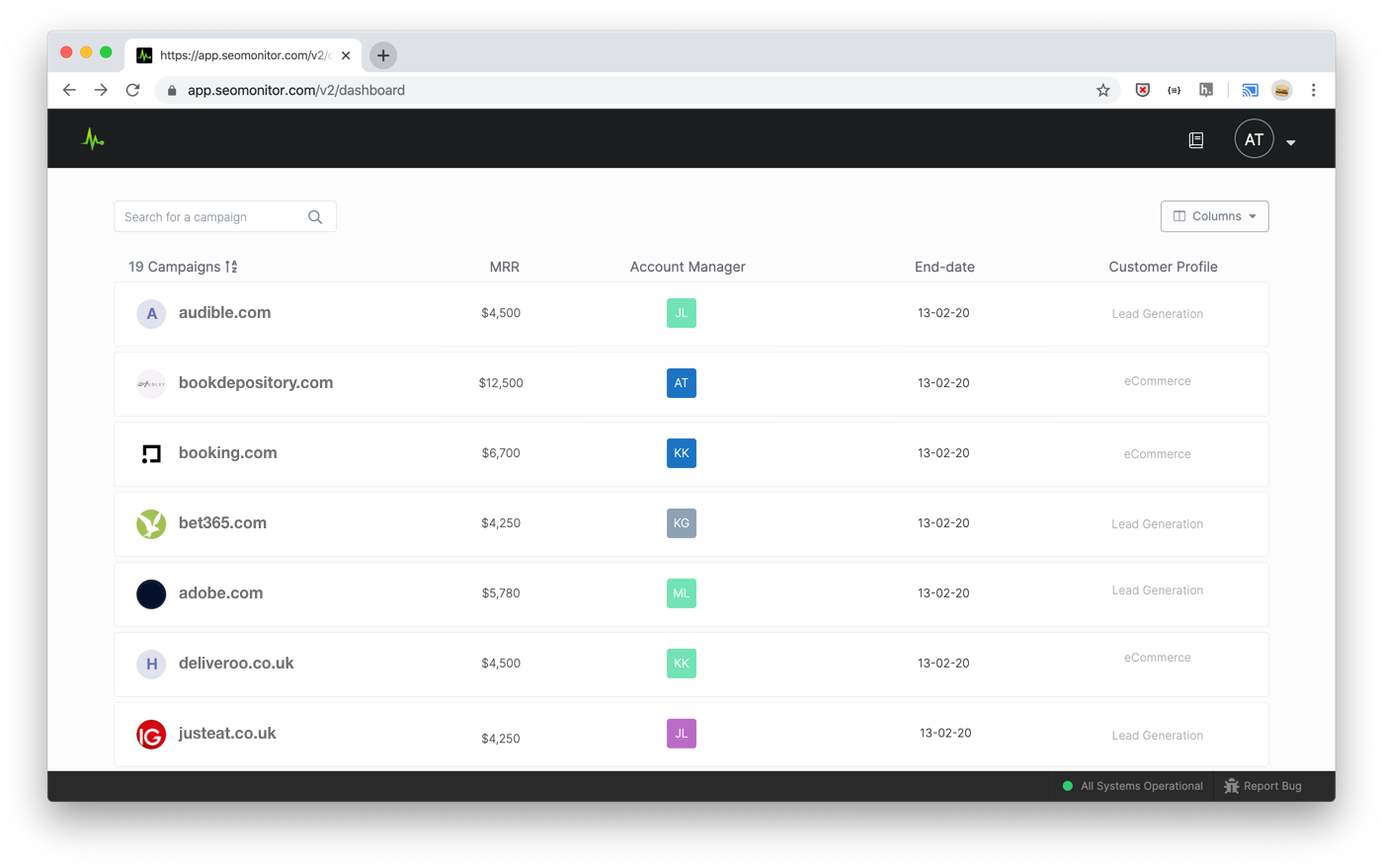
Task: Click the red shield extension icon
Action: [x=1143, y=90]
